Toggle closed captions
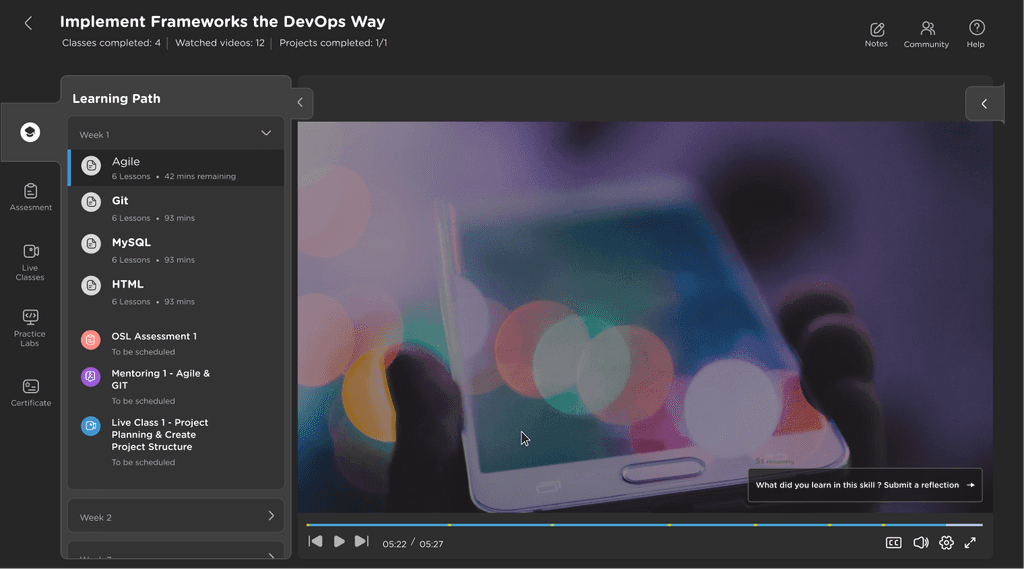The height and width of the screenshot is (569, 1024). pyautogui.click(x=893, y=543)
